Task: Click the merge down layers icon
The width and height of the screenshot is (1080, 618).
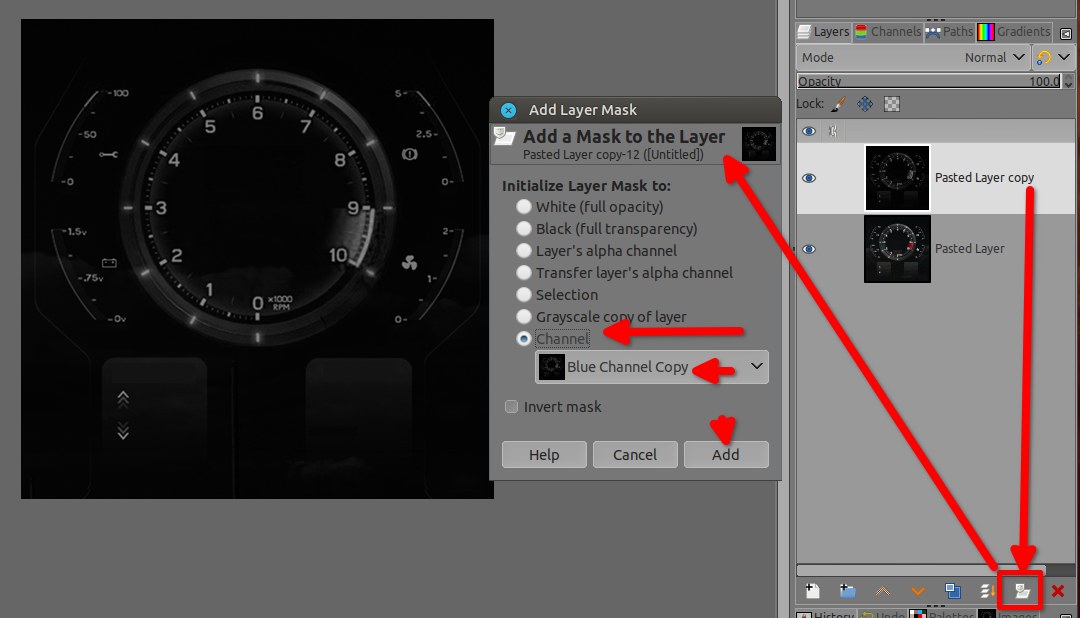Action: (x=988, y=590)
